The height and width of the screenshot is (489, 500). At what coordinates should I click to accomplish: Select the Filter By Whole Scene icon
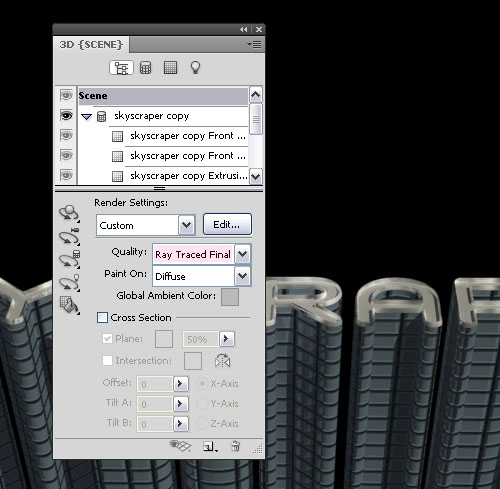[x=121, y=68]
